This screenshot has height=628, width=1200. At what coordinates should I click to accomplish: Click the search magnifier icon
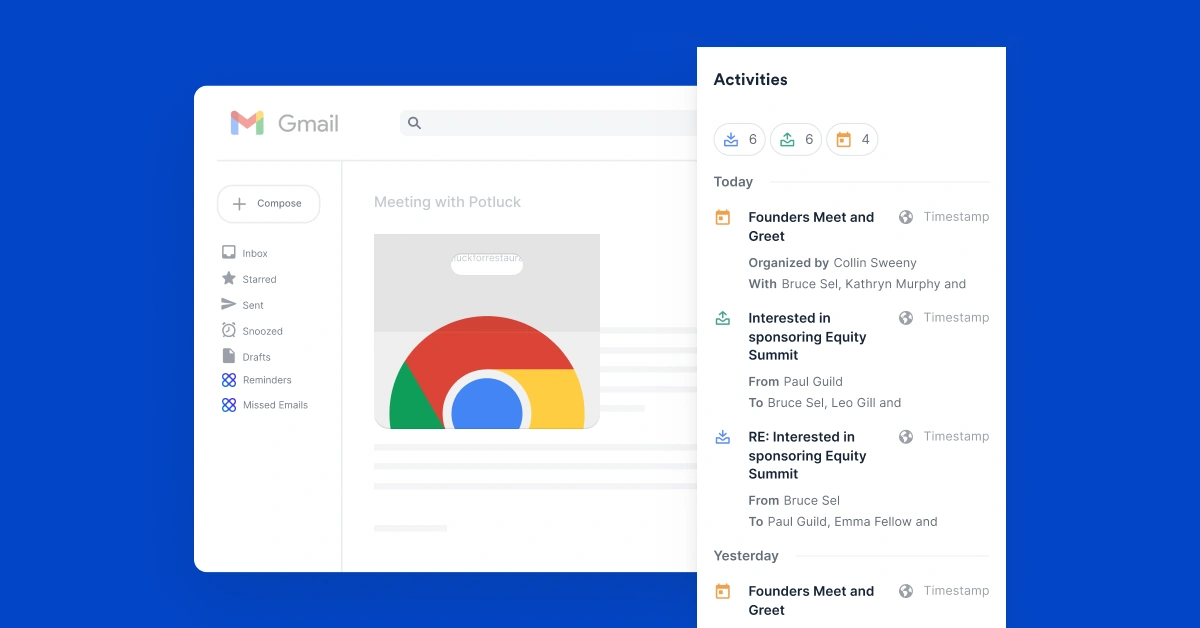coord(414,123)
